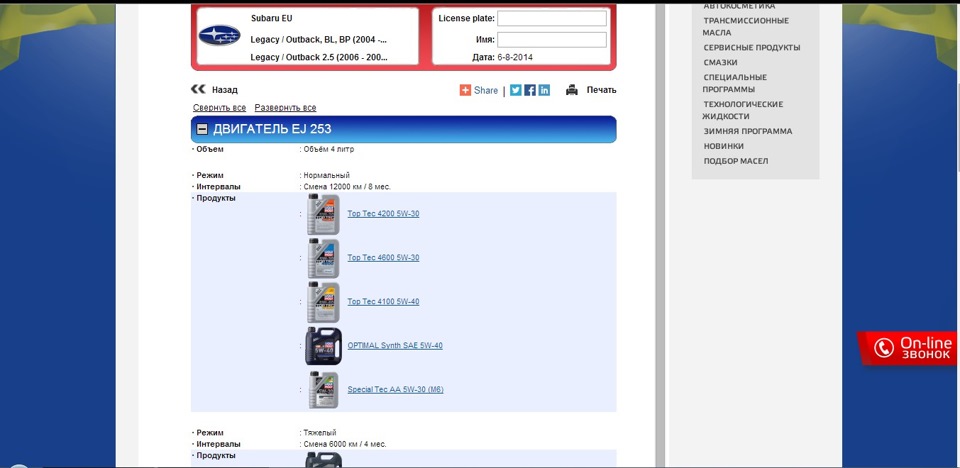This screenshot has width=960, height=468.
Task: Open the OPTIMAL Synth SAE 5W-40 link
Action: 395,345
